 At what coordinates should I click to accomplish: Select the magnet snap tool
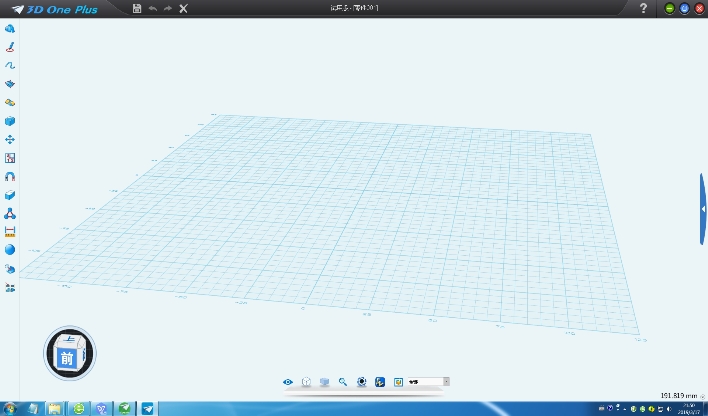[x=10, y=176]
